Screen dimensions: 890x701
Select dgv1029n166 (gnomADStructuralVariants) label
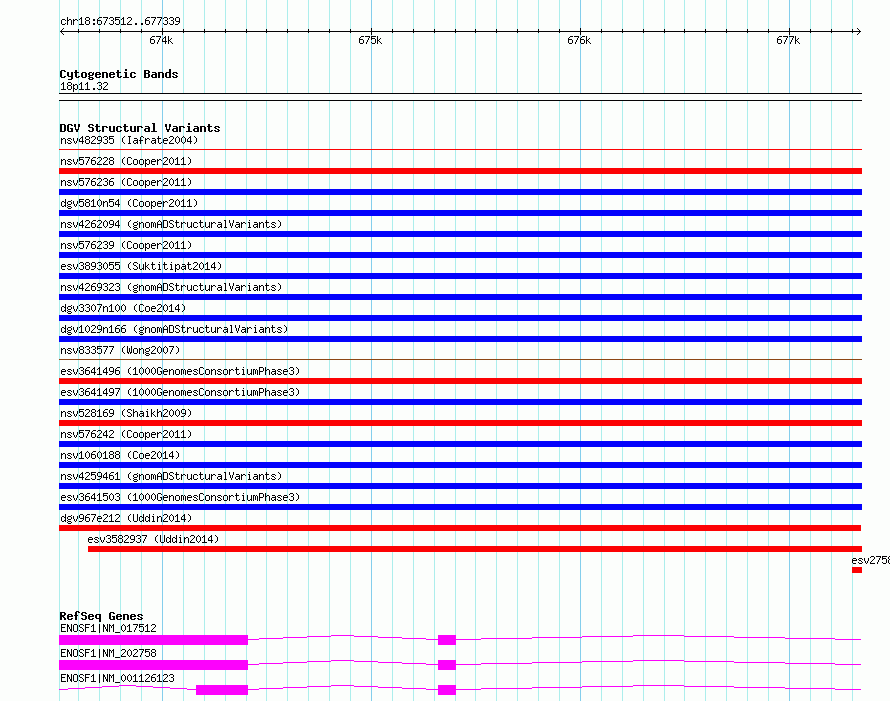pos(174,329)
